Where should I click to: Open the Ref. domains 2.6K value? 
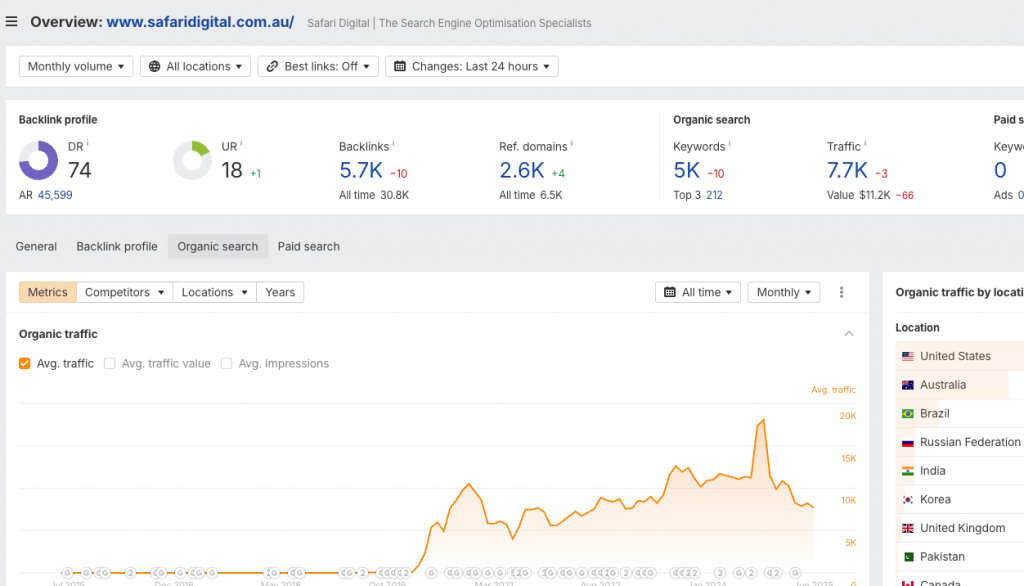point(521,171)
